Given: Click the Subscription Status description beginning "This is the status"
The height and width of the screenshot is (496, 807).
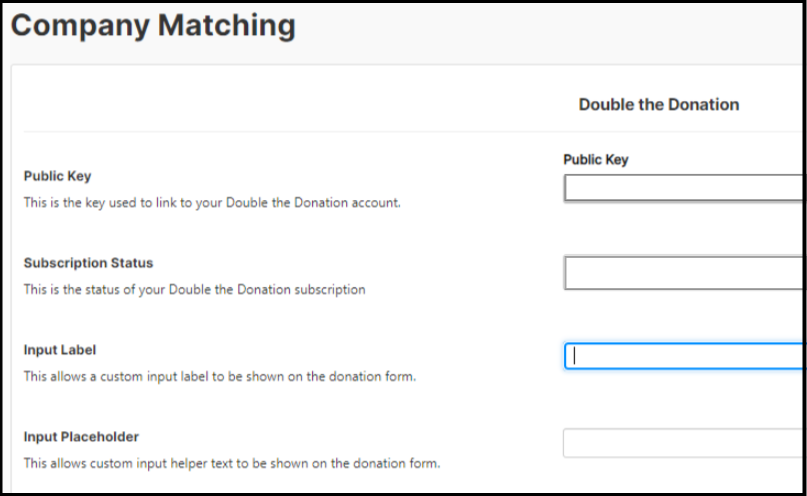Looking at the screenshot, I should click(194, 290).
